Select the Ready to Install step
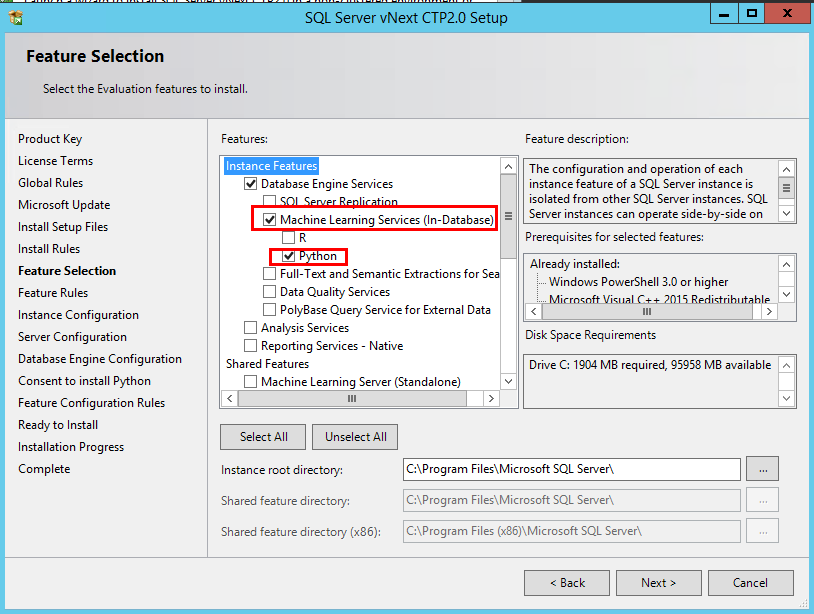This screenshot has width=814, height=614. tap(58, 425)
